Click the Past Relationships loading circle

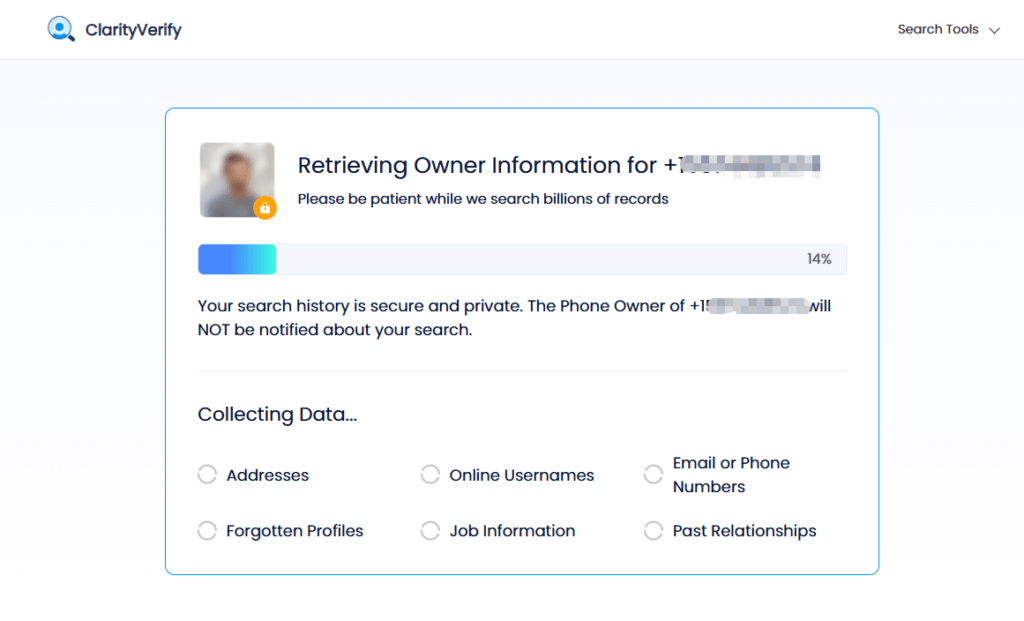pyautogui.click(x=653, y=531)
